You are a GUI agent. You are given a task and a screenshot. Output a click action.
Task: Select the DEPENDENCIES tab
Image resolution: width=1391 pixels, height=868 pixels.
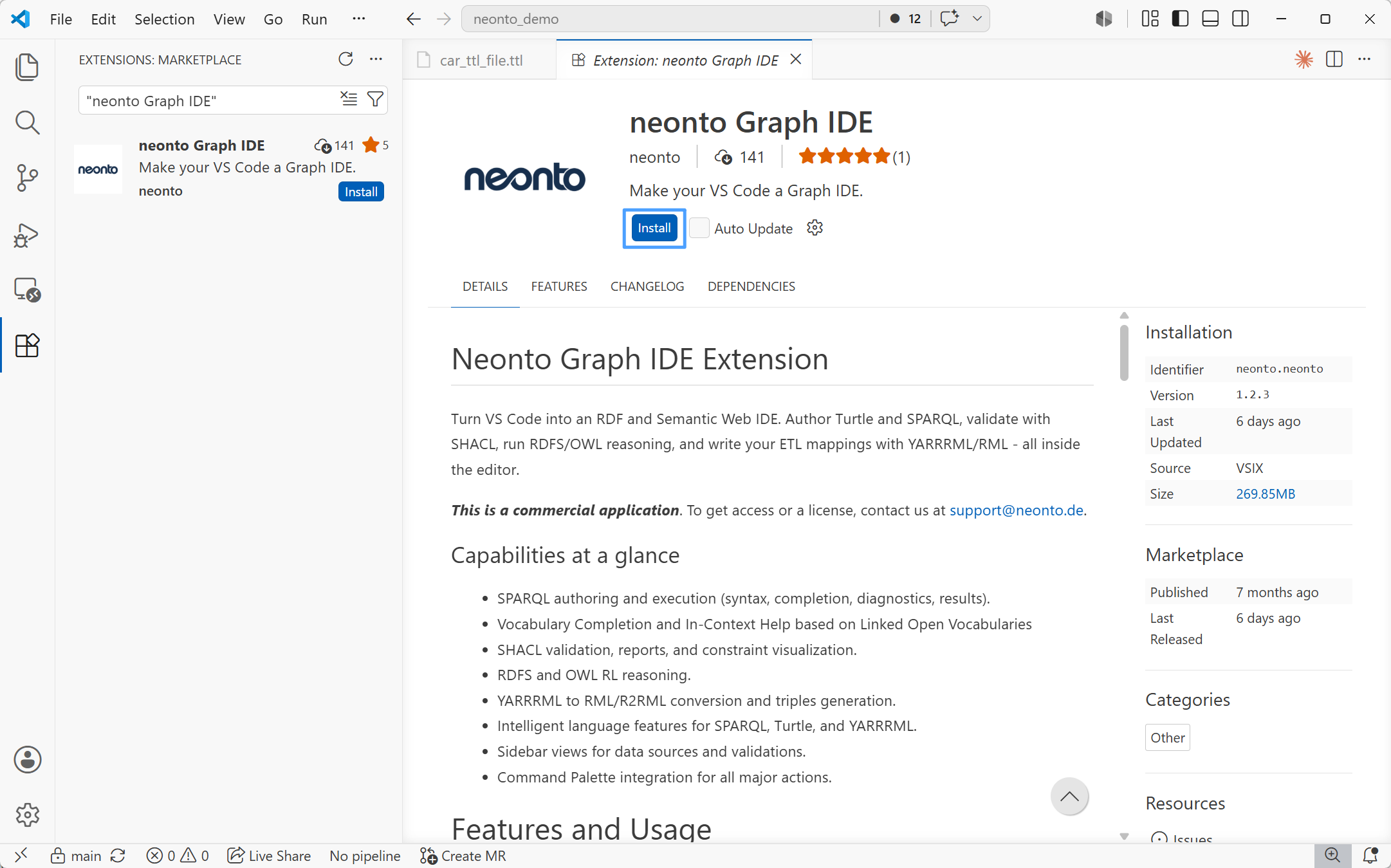pos(751,286)
